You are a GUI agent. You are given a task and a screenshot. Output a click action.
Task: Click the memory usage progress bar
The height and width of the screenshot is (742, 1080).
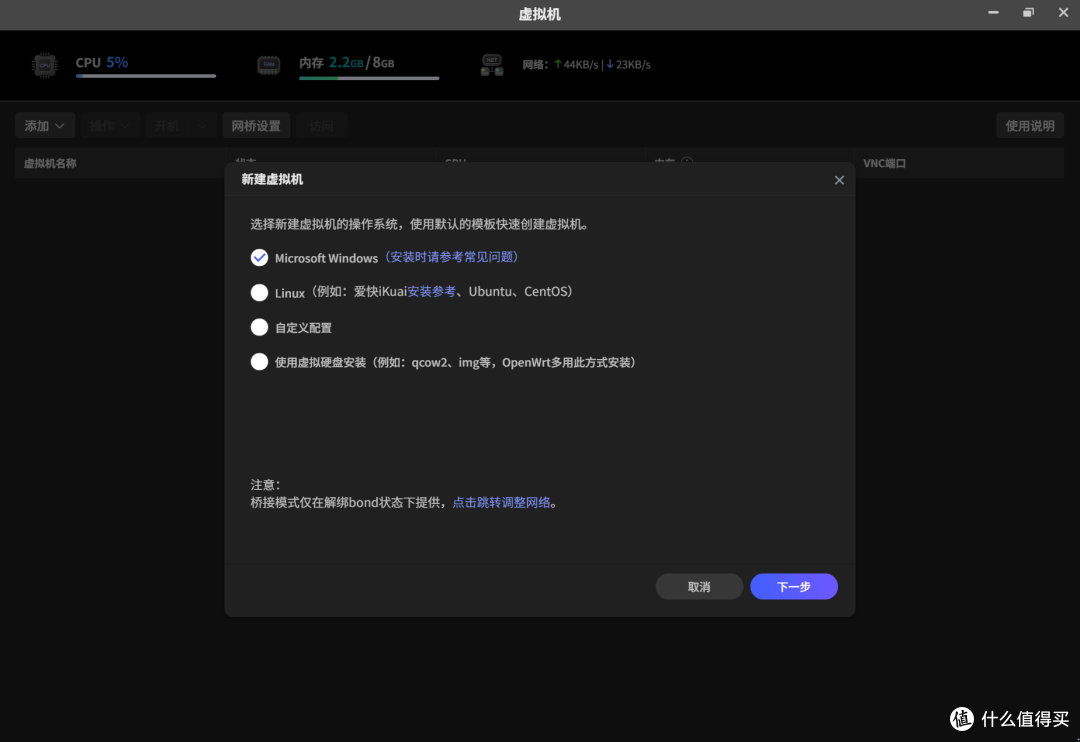(x=369, y=78)
